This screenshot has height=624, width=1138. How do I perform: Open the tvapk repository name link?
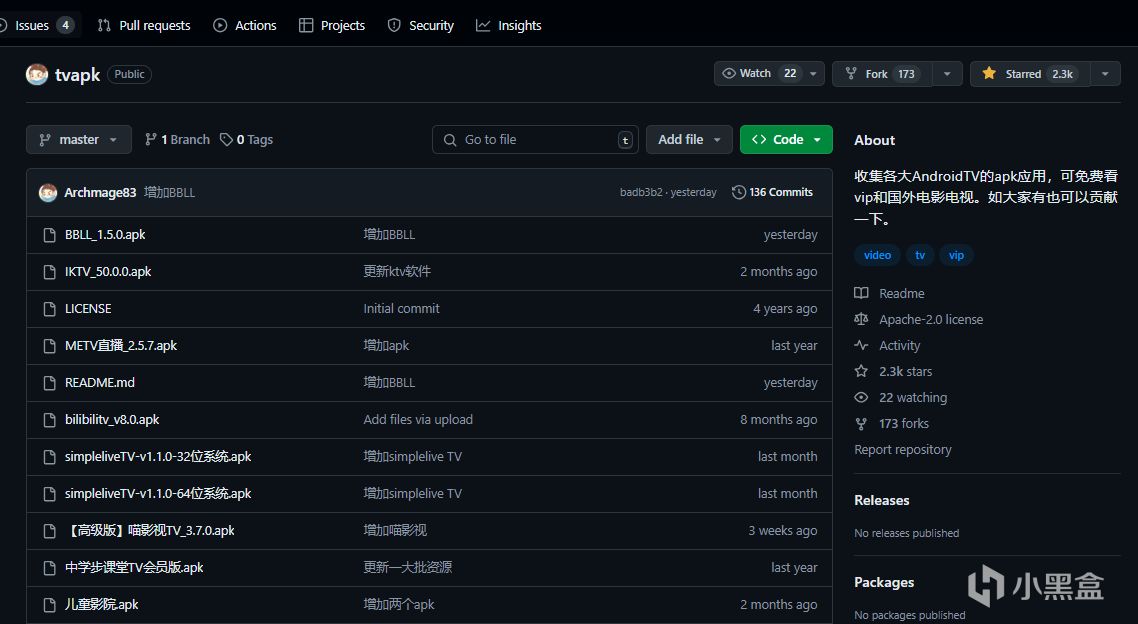point(78,75)
